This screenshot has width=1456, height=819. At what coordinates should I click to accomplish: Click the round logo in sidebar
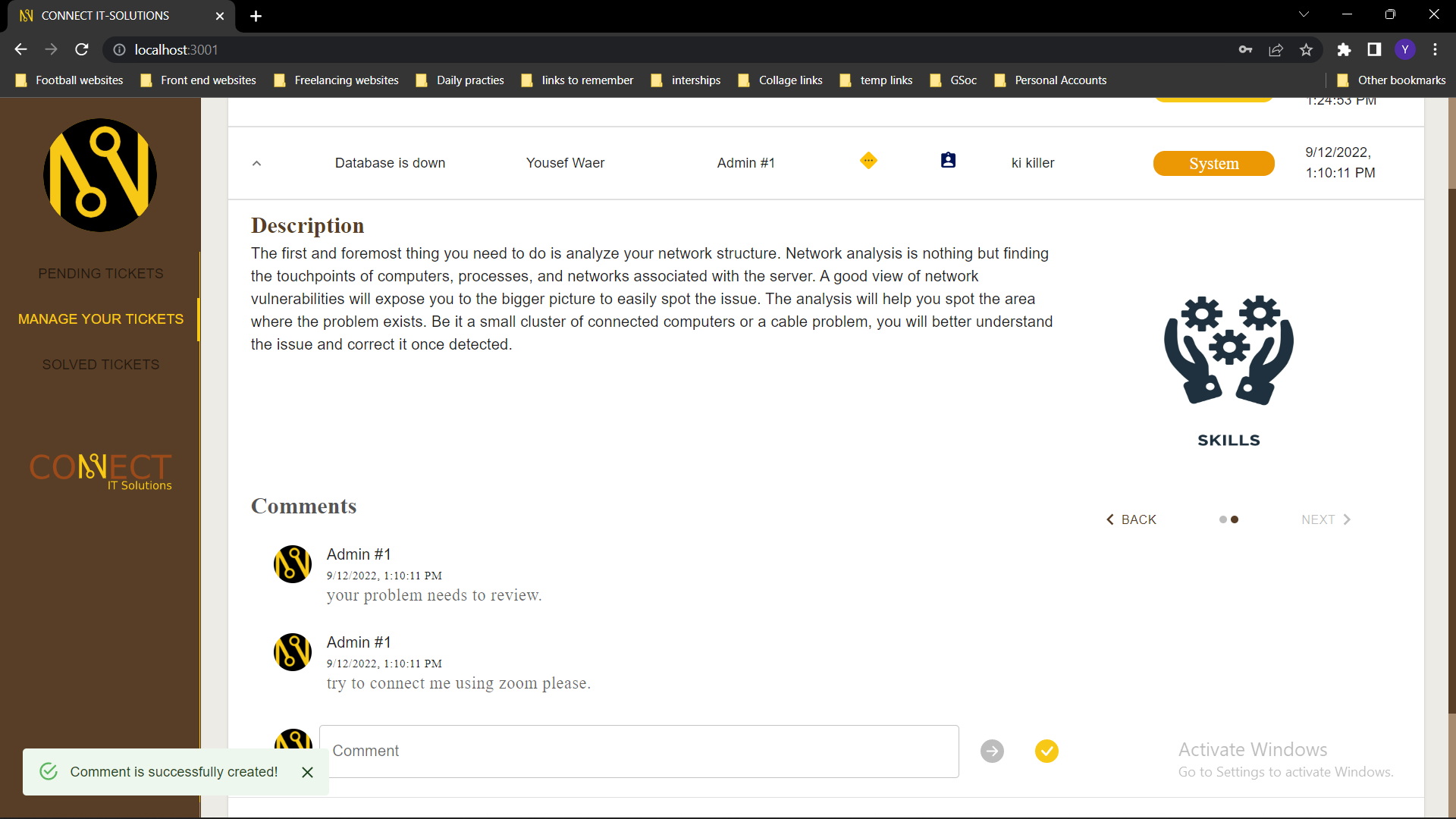click(100, 175)
